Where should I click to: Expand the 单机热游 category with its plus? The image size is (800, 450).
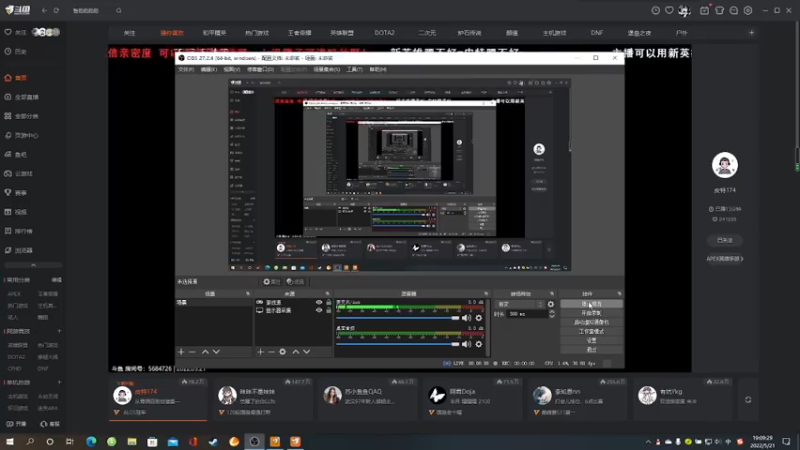tap(59, 382)
